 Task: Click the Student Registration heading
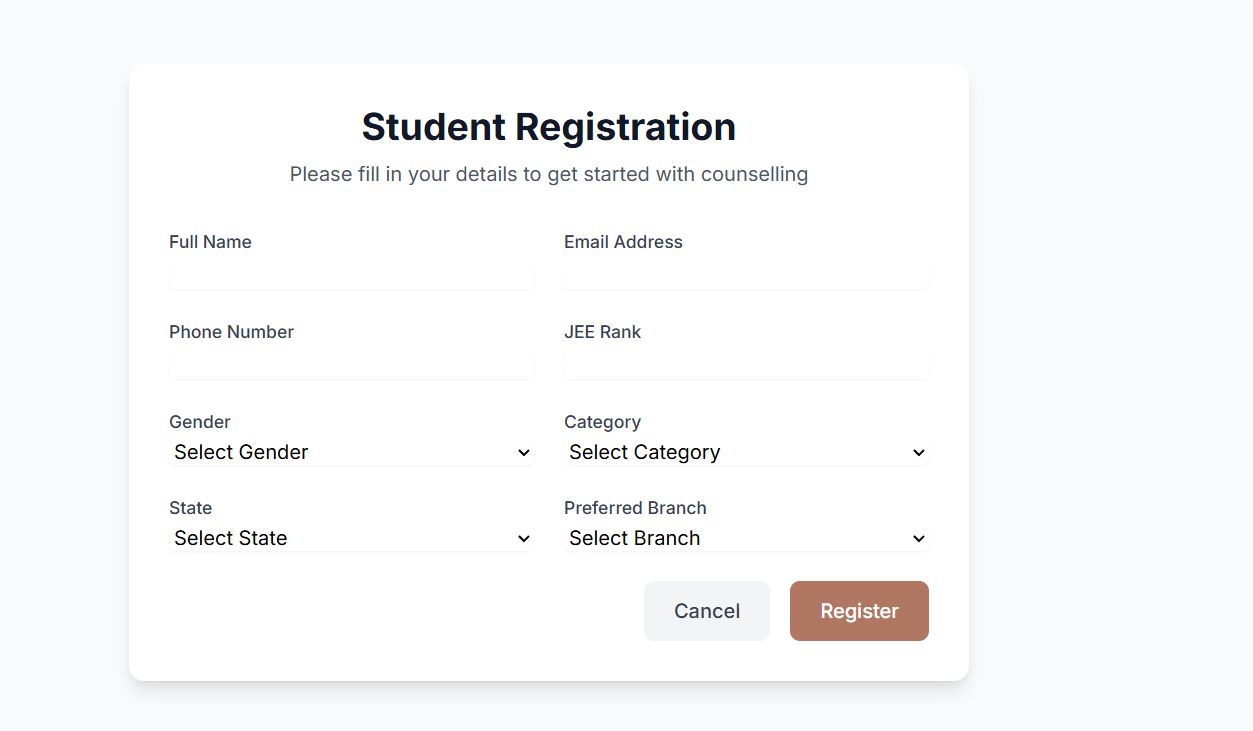click(x=548, y=127)
